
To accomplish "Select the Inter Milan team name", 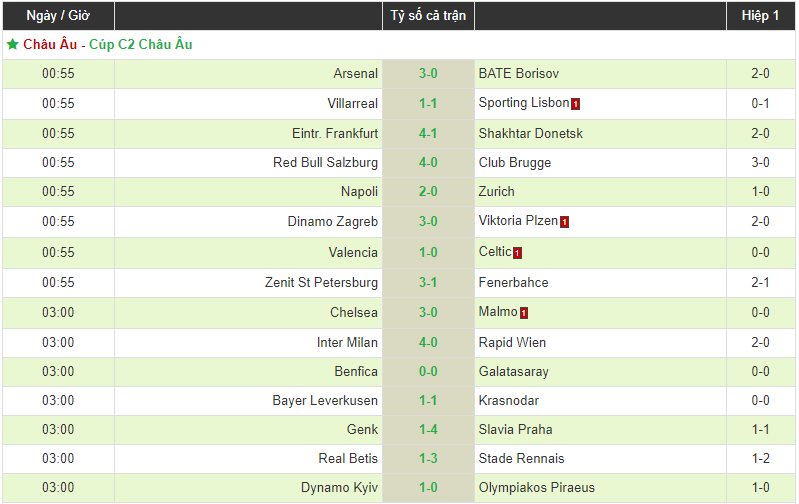I will click(x=347, y=343).
